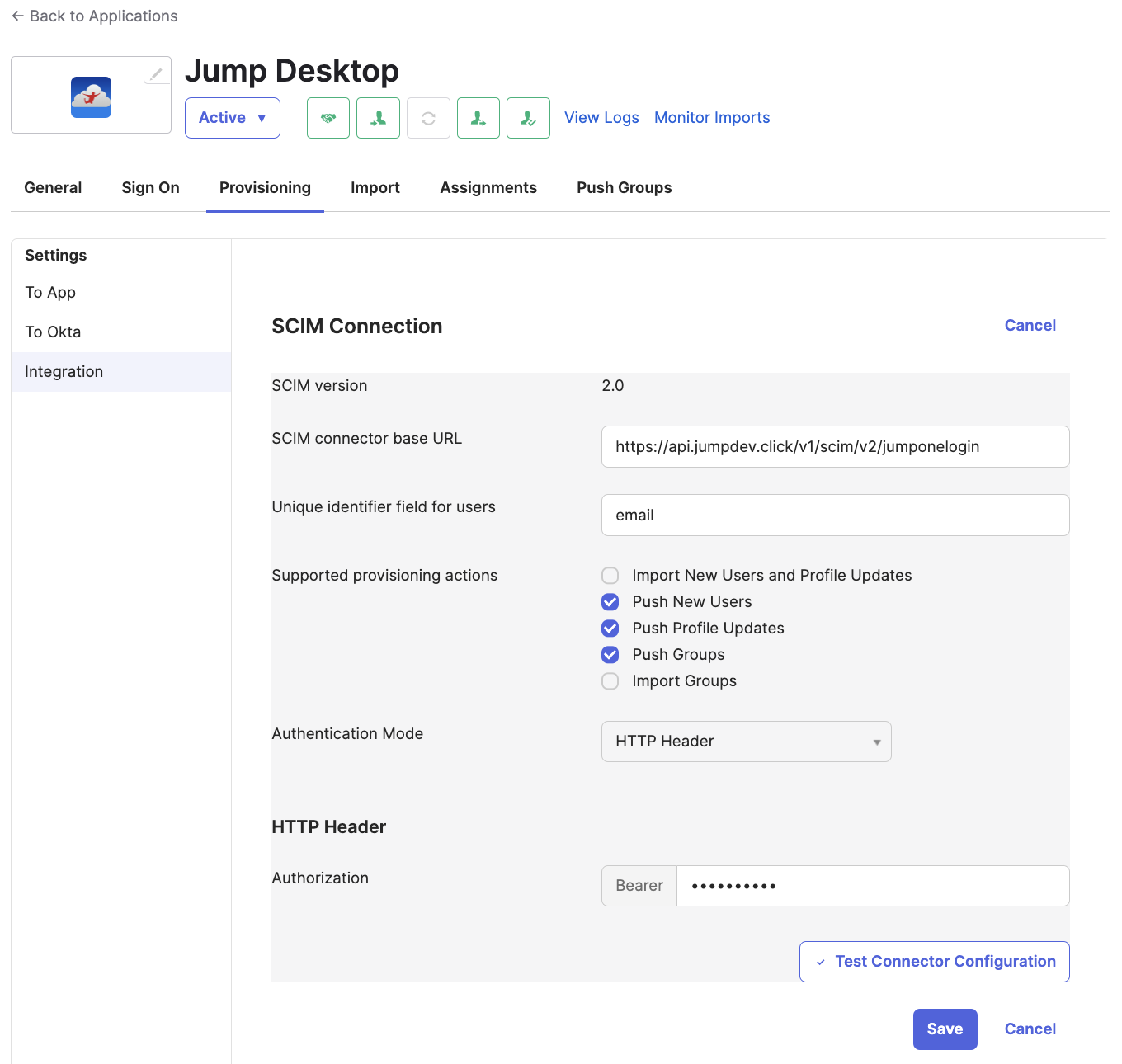This screenshot has height=1064, width=1122.
Task: Click the blue Save button
Action: coord(945,1029)
